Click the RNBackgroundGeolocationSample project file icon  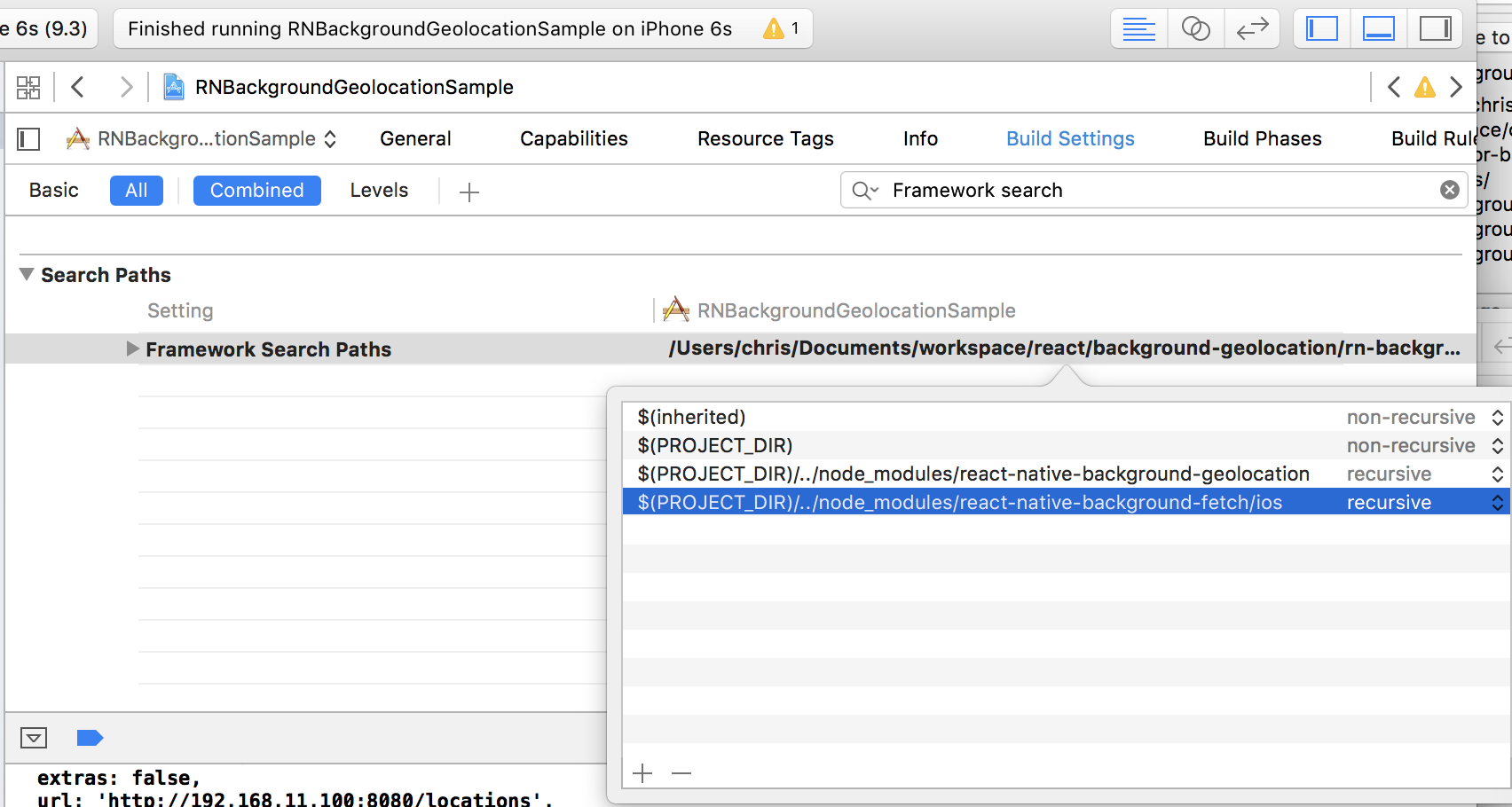[x=174, y=87]
